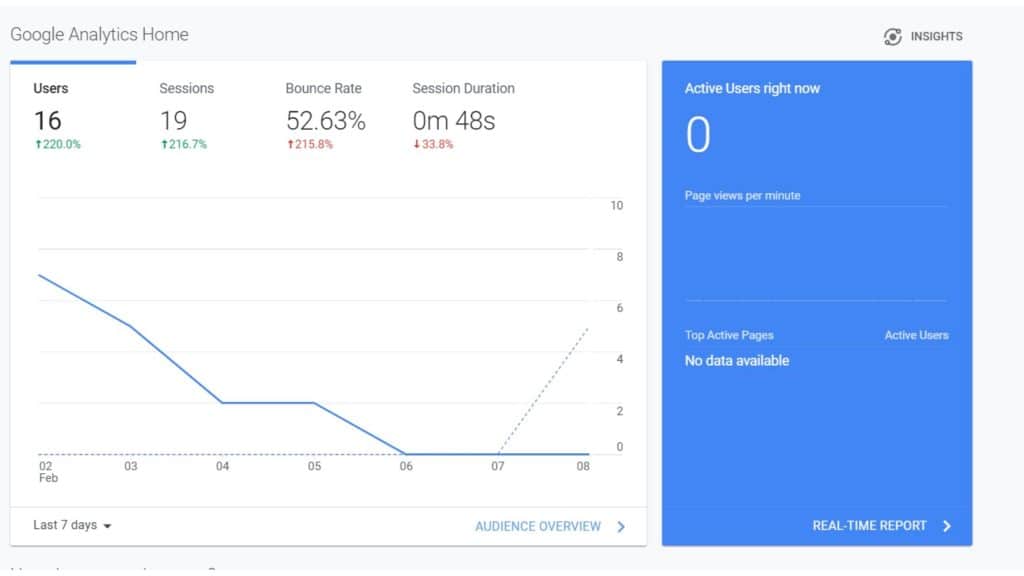Click the active users counter showing 0

(x=697, y=134)
